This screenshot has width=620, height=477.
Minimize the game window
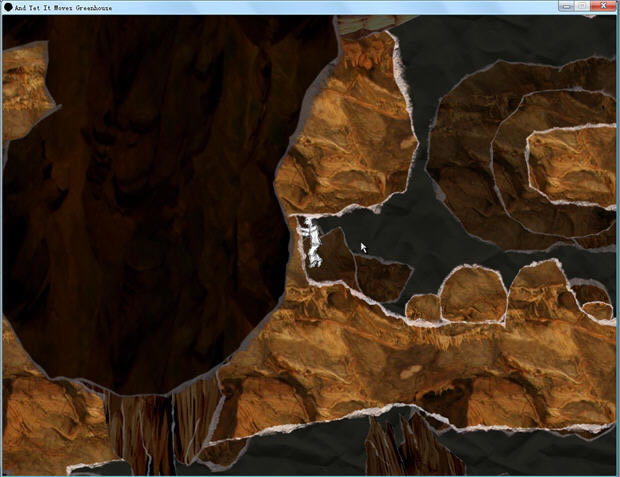coord(567,6)
